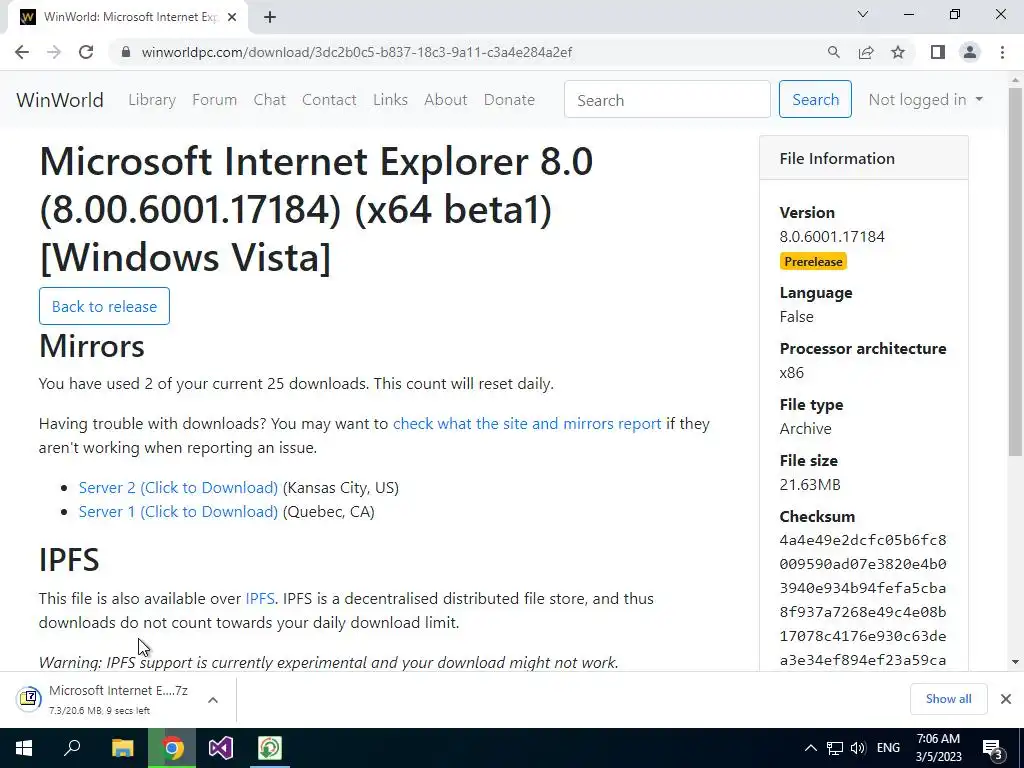The width and height of the screenshot is (1024, 768).
Task: Open the notification center icon
Action: click(993, 748)
